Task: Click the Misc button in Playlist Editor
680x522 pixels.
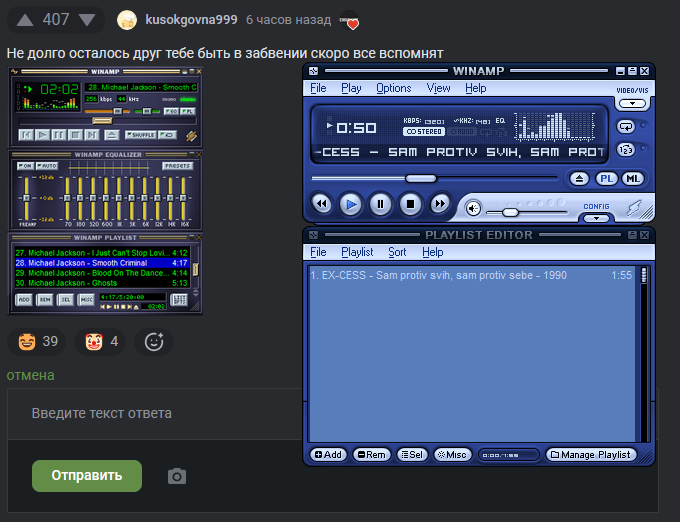Action: [x=452, y=455]
